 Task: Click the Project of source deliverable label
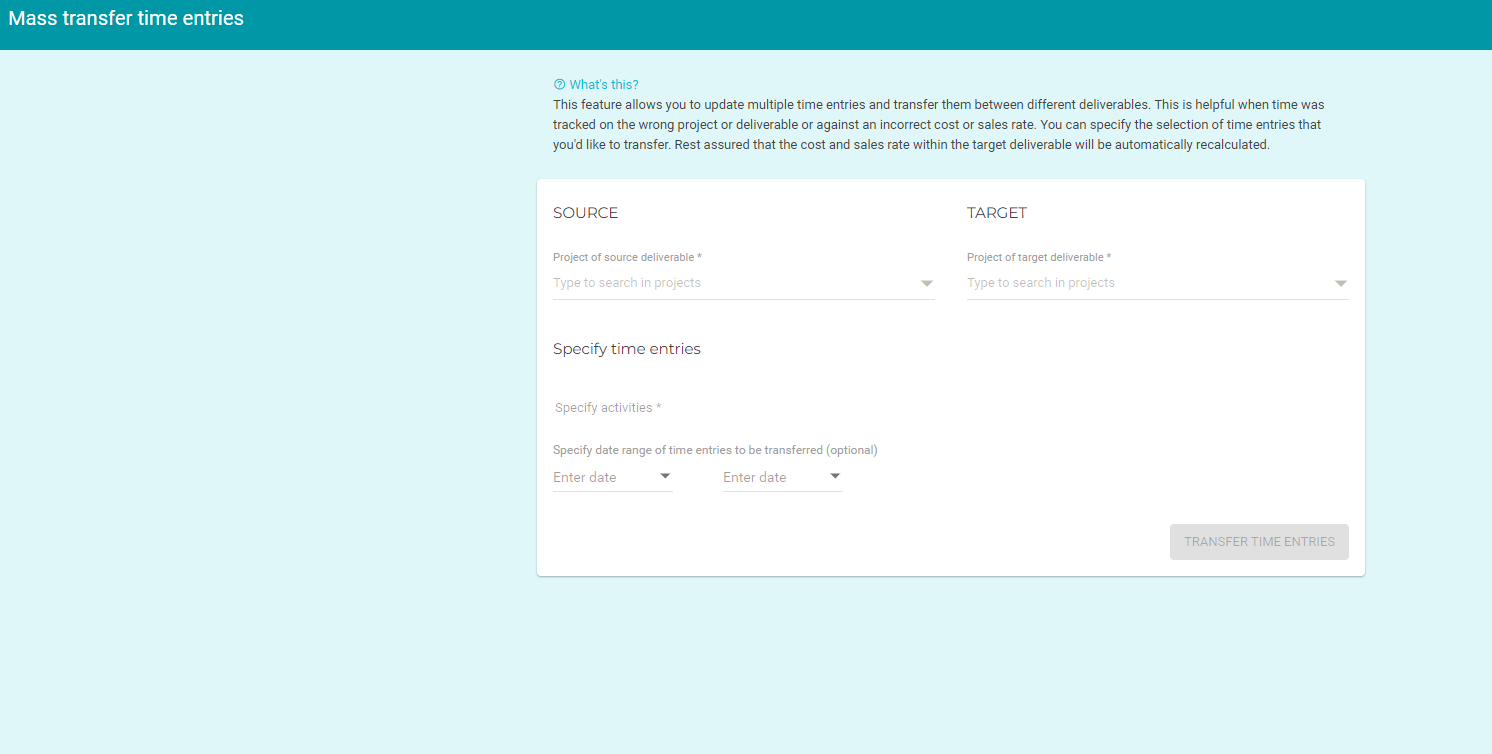[627, 257]
